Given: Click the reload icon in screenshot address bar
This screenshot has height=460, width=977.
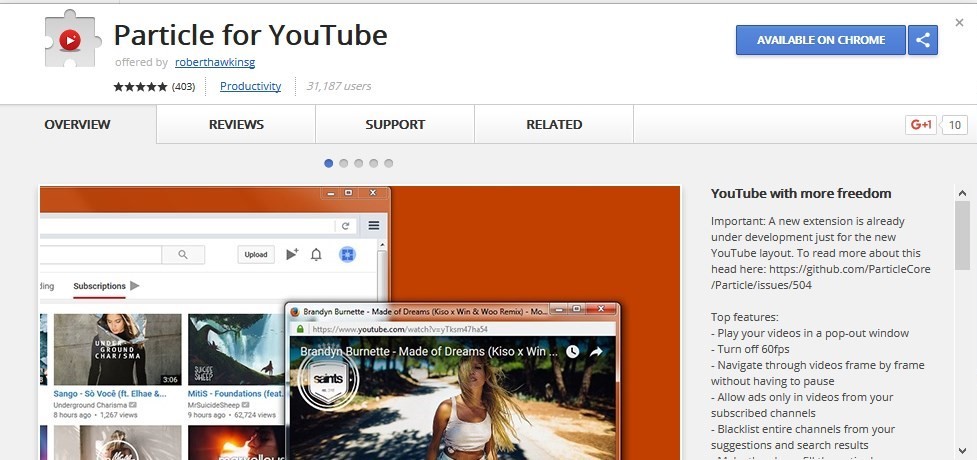Looking at the screenshot, I should 346,226.
